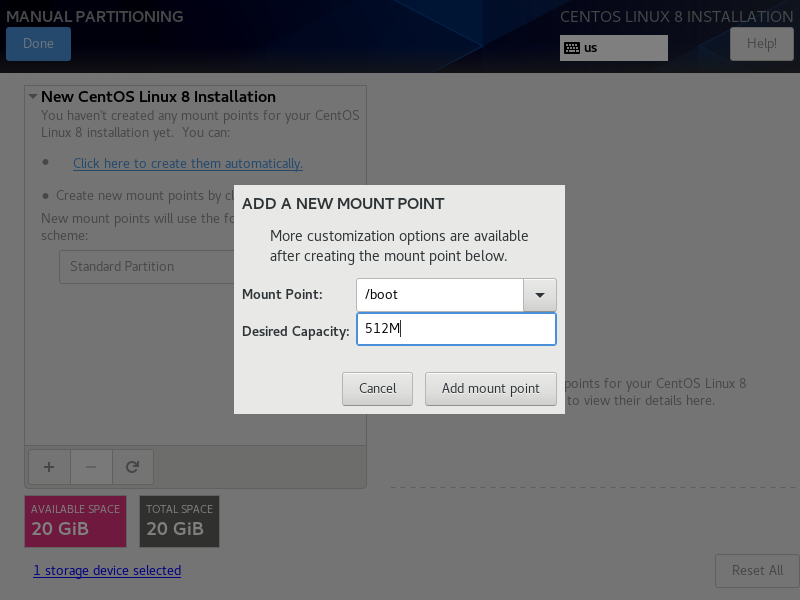800x600 pixels.
Task: Click the Desired Capacity input field
Action: pos(456,329)
